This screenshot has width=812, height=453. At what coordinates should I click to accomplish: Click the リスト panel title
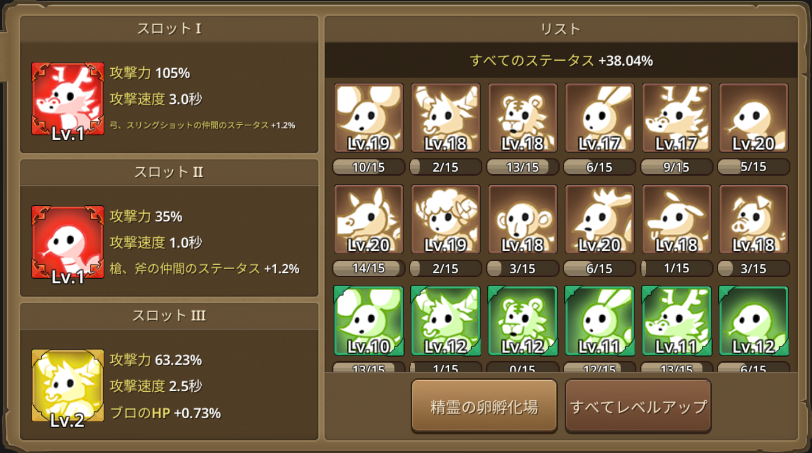coord(560,29)
